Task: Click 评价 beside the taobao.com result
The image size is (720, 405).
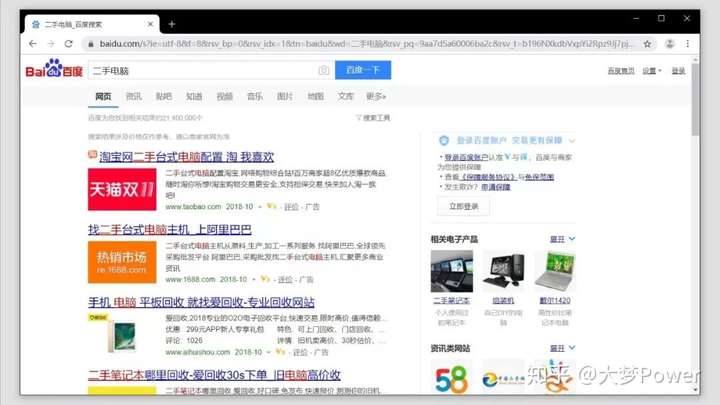Action: 291,207
